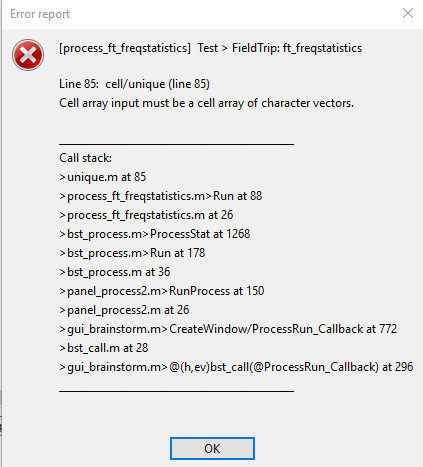
Task: Click the OK button
Action: click(x=212, y=448)
